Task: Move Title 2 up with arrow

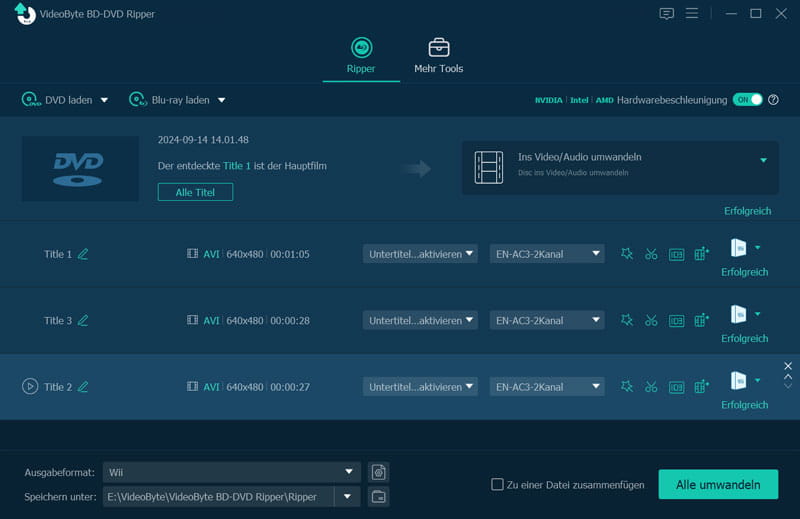Action: [788, 377]
